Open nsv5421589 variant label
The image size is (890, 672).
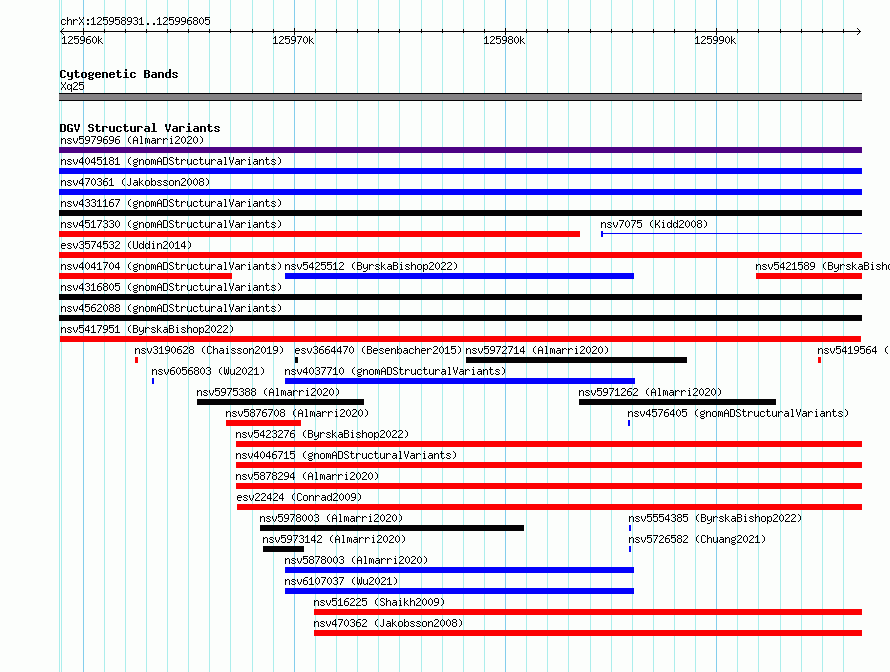[x=822, y=266]
